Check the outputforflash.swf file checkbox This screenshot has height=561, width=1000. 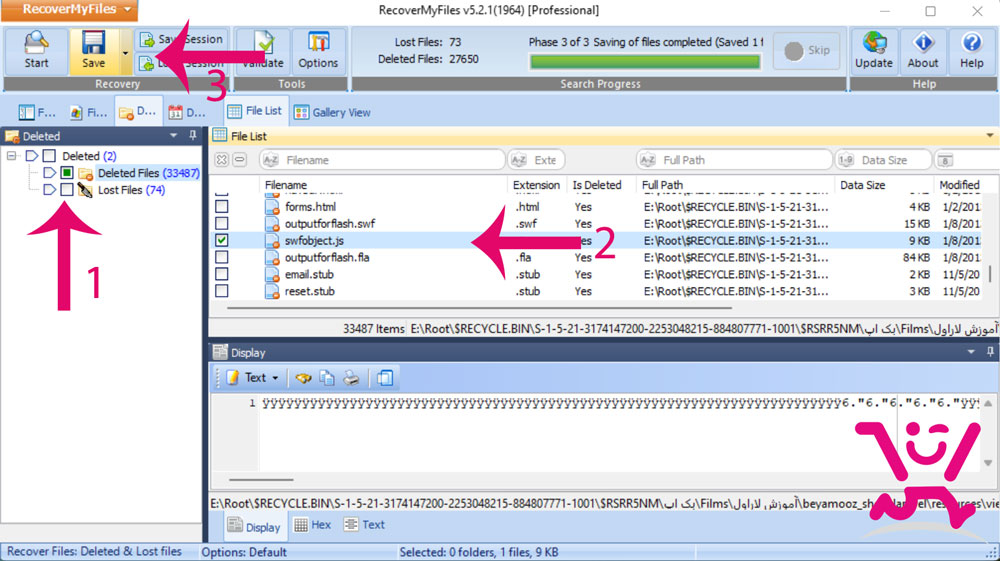point(221,224)
